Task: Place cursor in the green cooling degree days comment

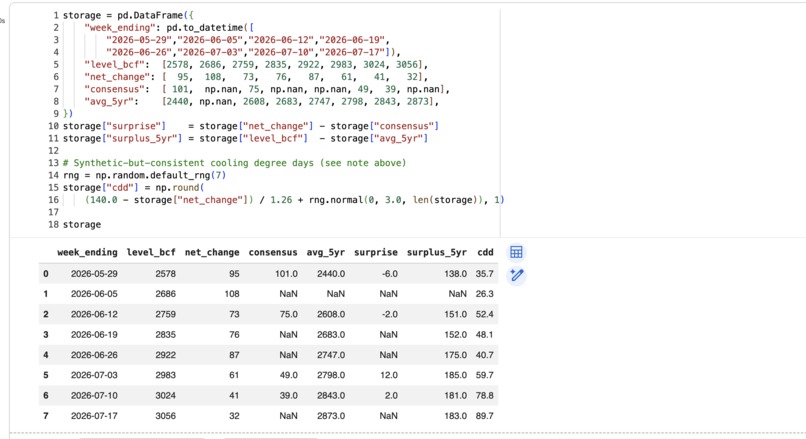Action: (x=234, y=163)
